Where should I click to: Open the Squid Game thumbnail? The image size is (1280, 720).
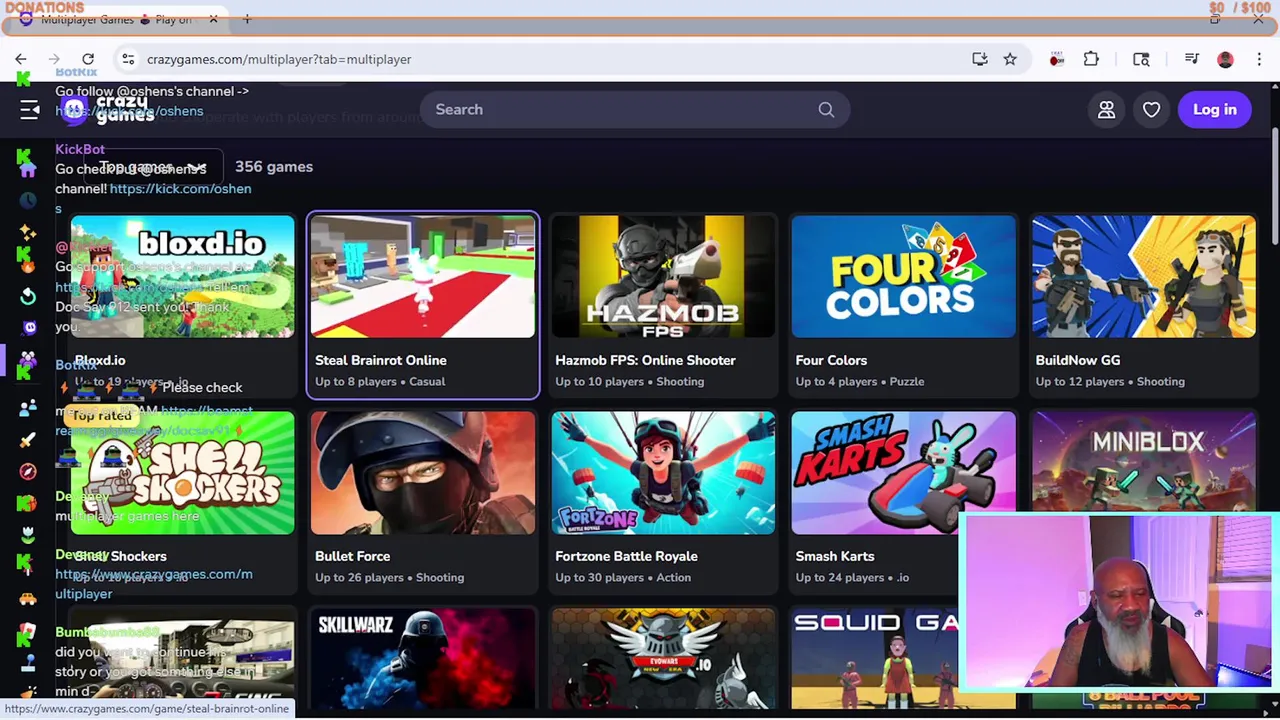pos(875,658)
